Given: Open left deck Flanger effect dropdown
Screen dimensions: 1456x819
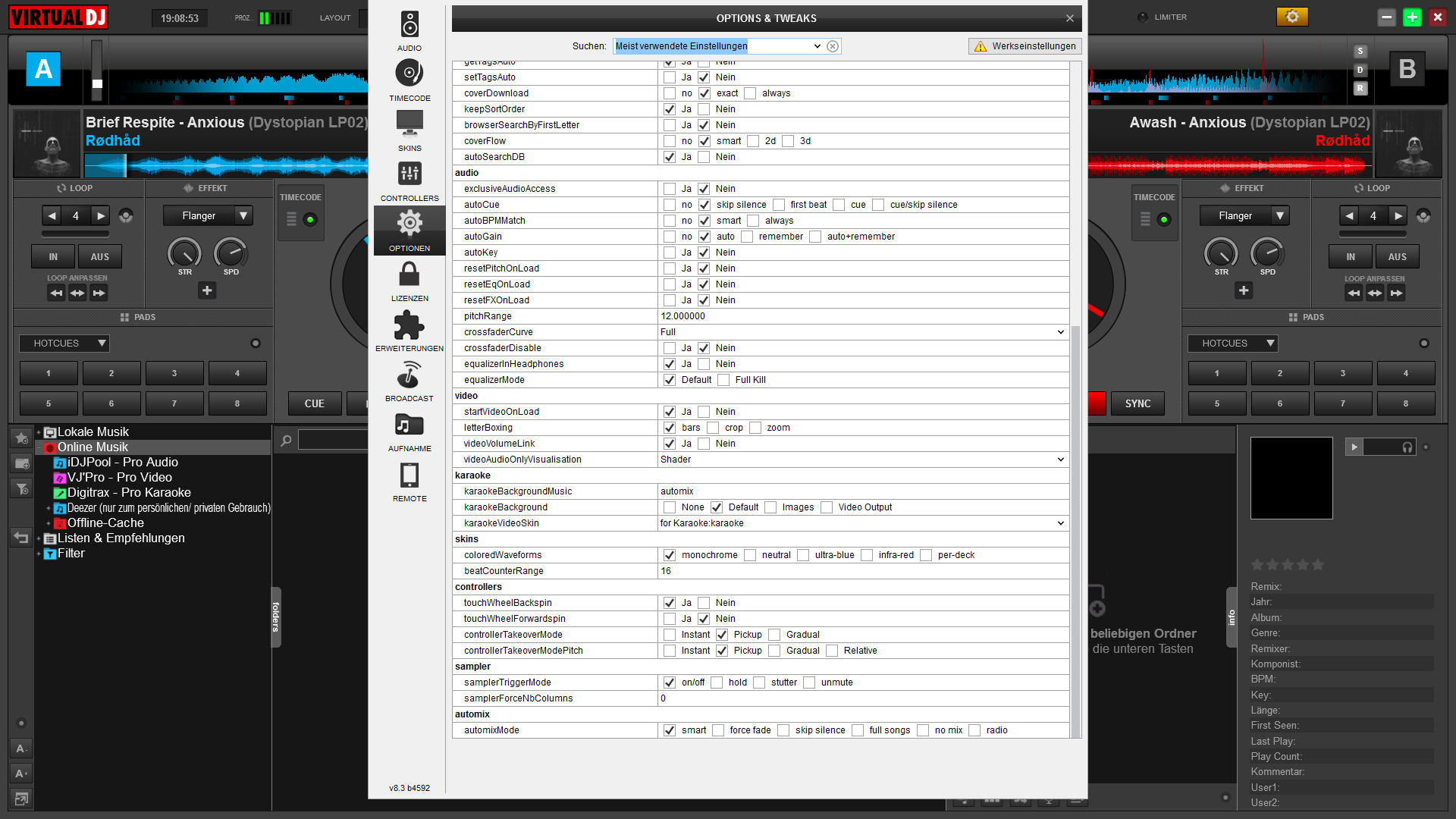Looking at the screenshot, I should [x=243, y=216].
